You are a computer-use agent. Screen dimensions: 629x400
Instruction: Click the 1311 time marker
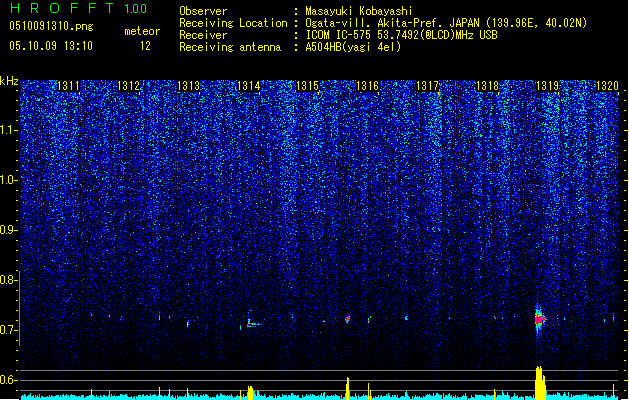point(68,86)
